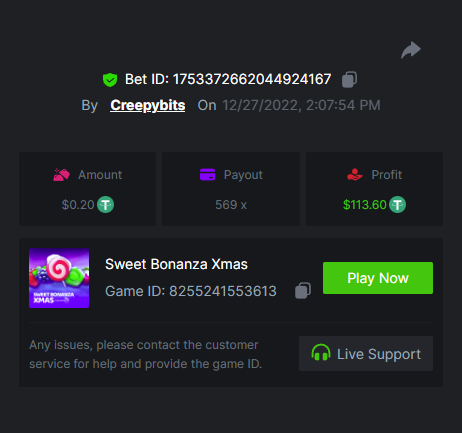Click the bet date and time text

pos(301,105)
